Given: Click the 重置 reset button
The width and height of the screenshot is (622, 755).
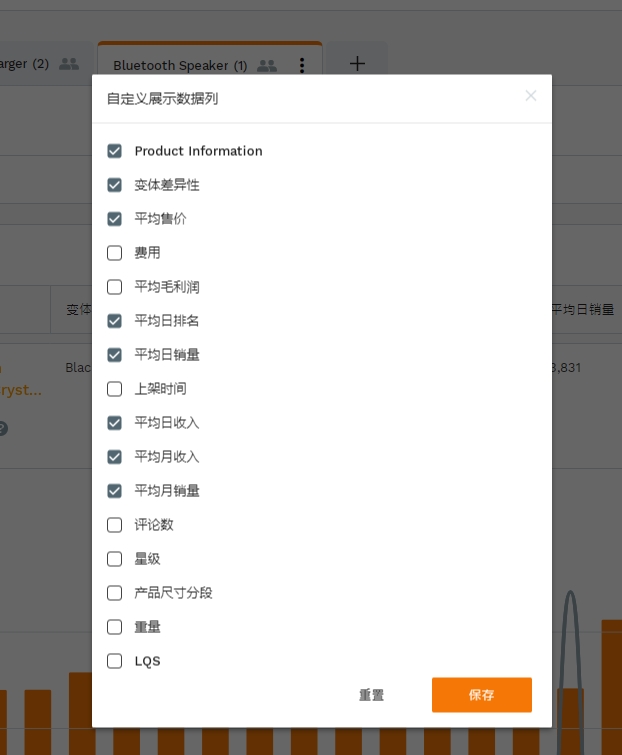Looking at the screenshot, I should (x=372, y=695).
